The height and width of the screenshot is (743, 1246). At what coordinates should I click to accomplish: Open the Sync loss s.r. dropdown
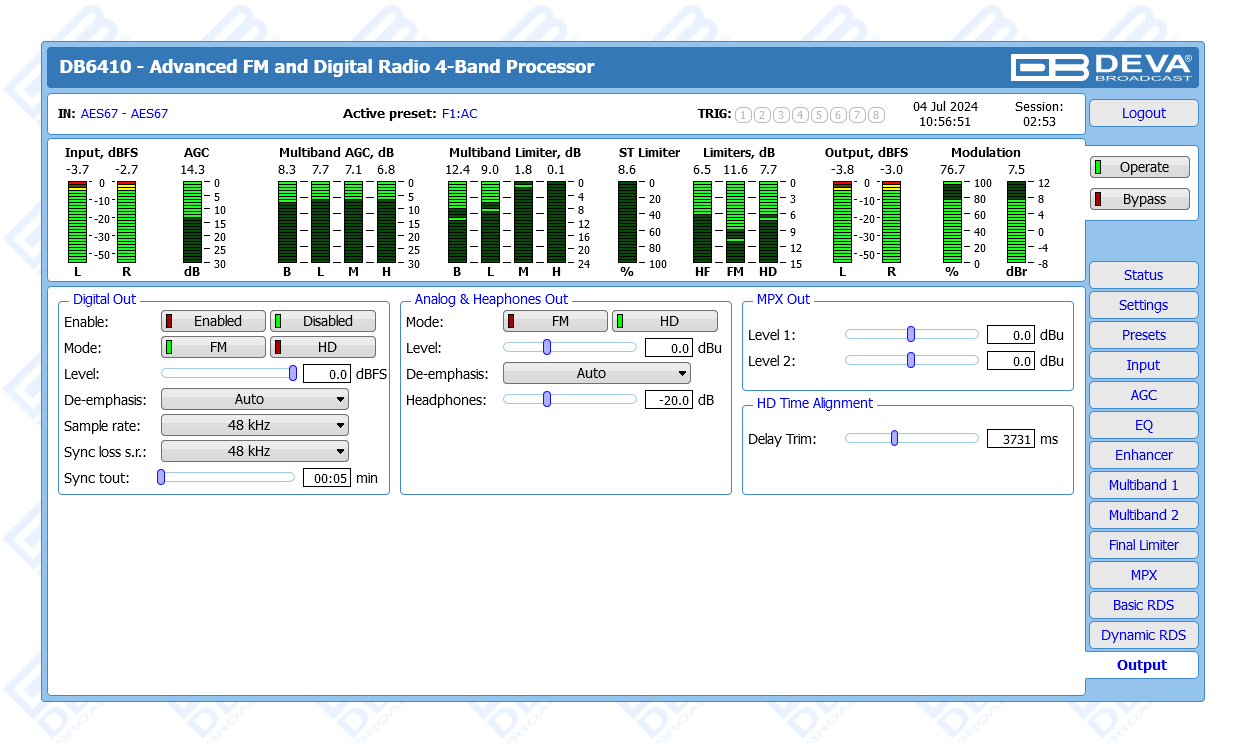[x=255, y=451]
